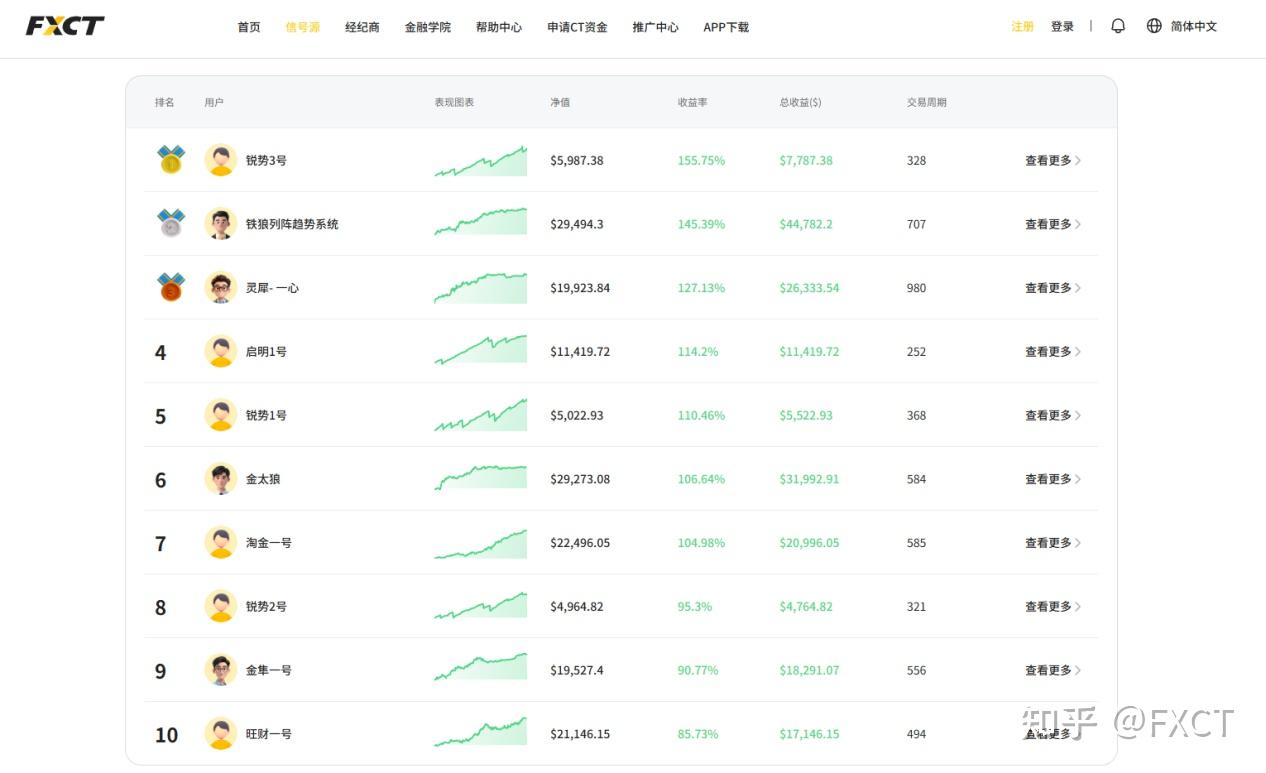Select the APP下载 nav item
This screenshot has height=773, width=1266.
tap(726, 27)
